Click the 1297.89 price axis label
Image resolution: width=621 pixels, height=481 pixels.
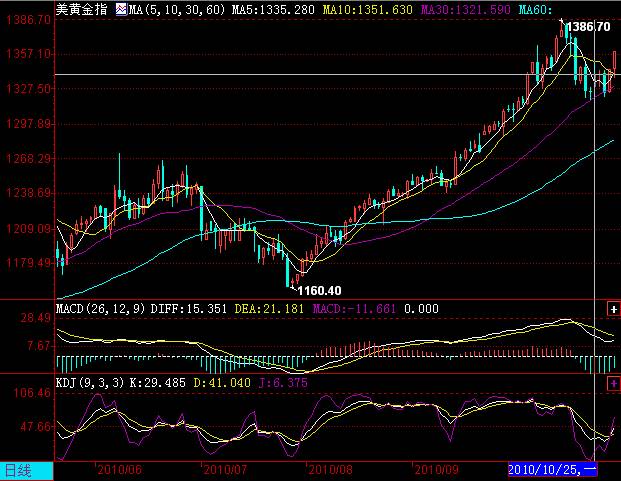pyautogui.click(x=29, y=124)
